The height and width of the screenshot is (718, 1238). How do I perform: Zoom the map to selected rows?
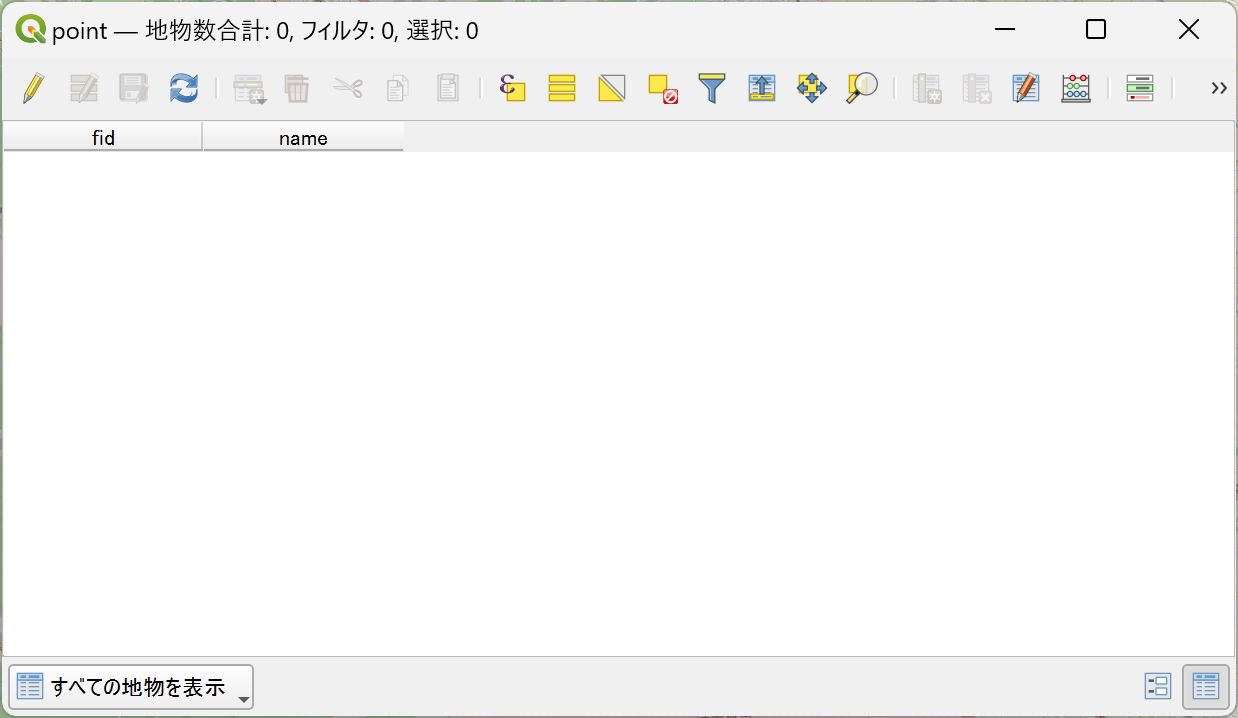point(861,88)
